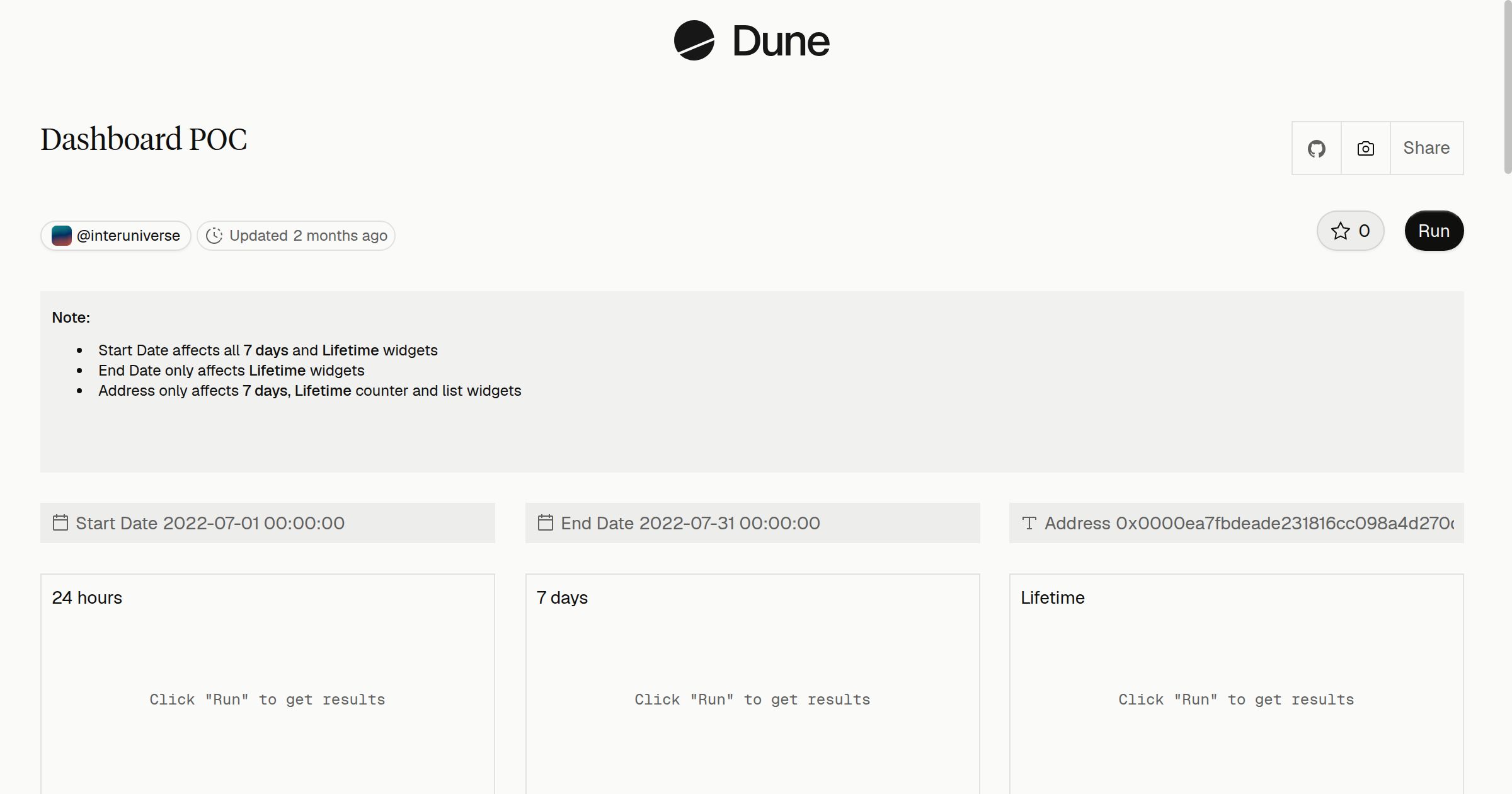Open the GitHub icon button
The image size is (1512, 794).
1316,148
